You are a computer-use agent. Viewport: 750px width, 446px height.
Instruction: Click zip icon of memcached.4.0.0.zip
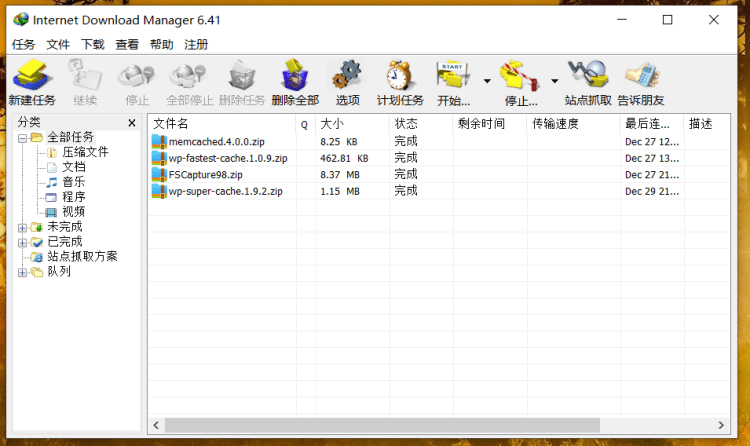(159, 142)
